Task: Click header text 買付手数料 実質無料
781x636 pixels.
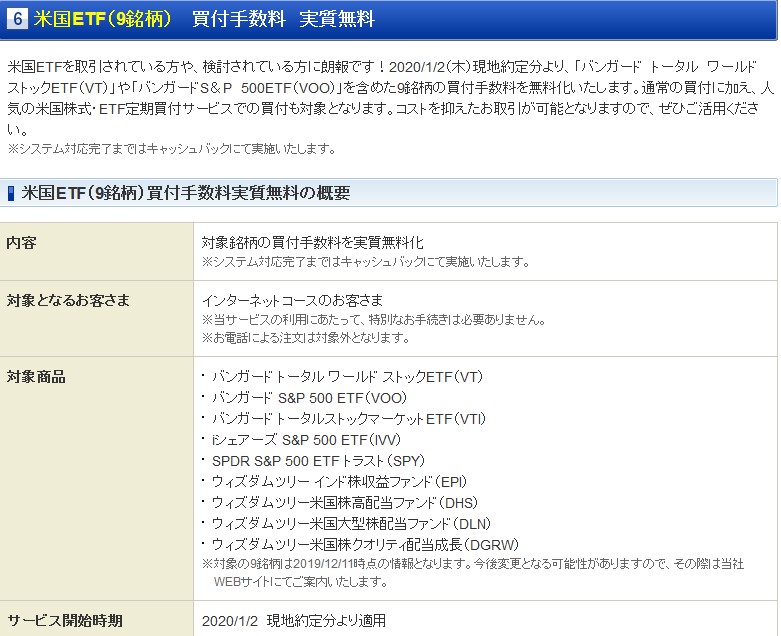Action: coord(283,19)
